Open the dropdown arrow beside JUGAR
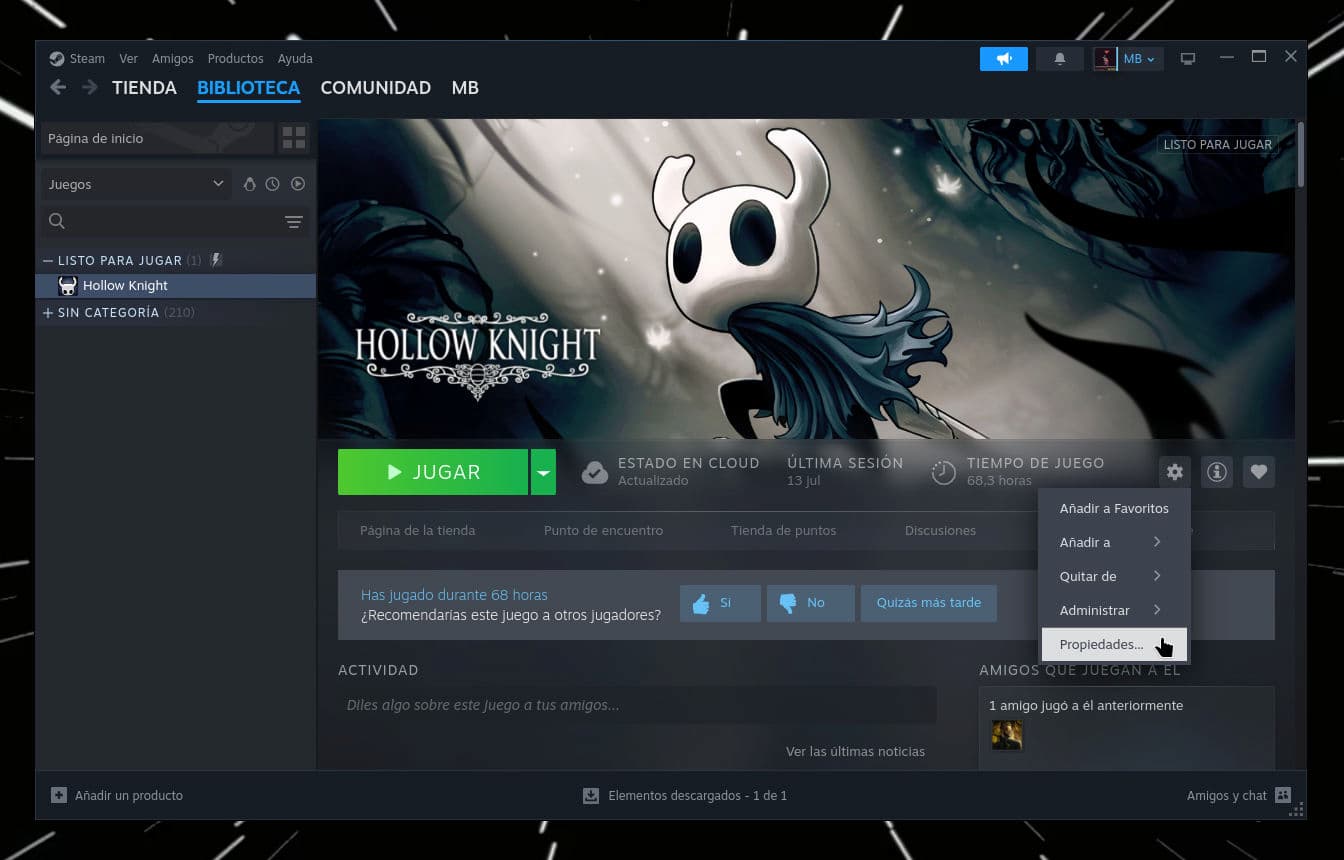 [x=543, y=472]
